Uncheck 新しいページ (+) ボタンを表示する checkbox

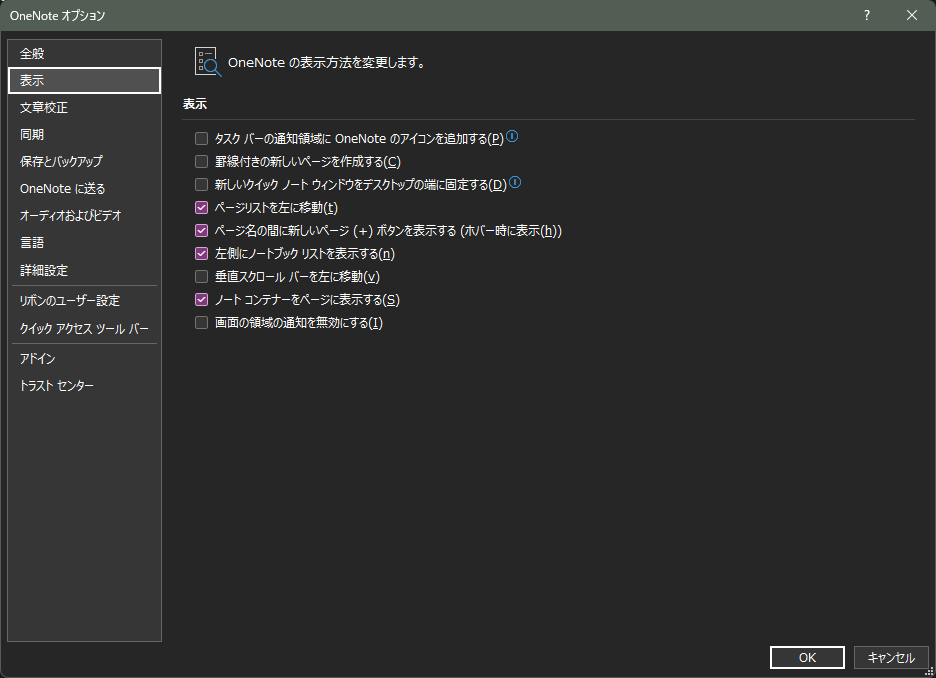coord(202,231)
